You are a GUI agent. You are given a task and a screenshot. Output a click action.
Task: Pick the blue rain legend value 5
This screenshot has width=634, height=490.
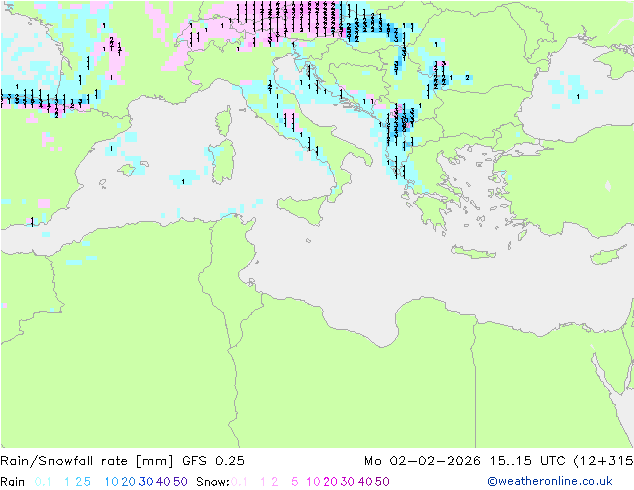click(x=87, y=482)
